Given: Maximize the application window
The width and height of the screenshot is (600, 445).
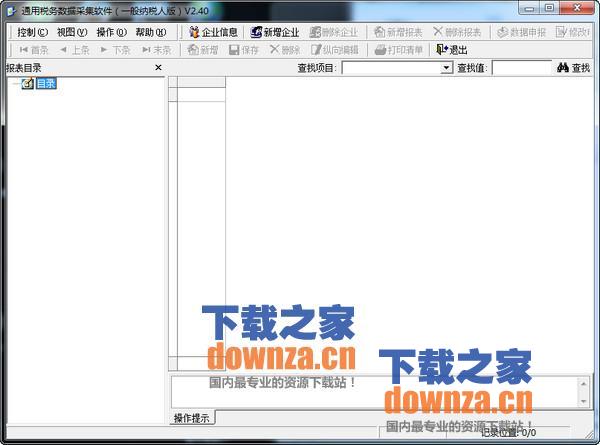Looking at the screenshot, I should point(549,8).
